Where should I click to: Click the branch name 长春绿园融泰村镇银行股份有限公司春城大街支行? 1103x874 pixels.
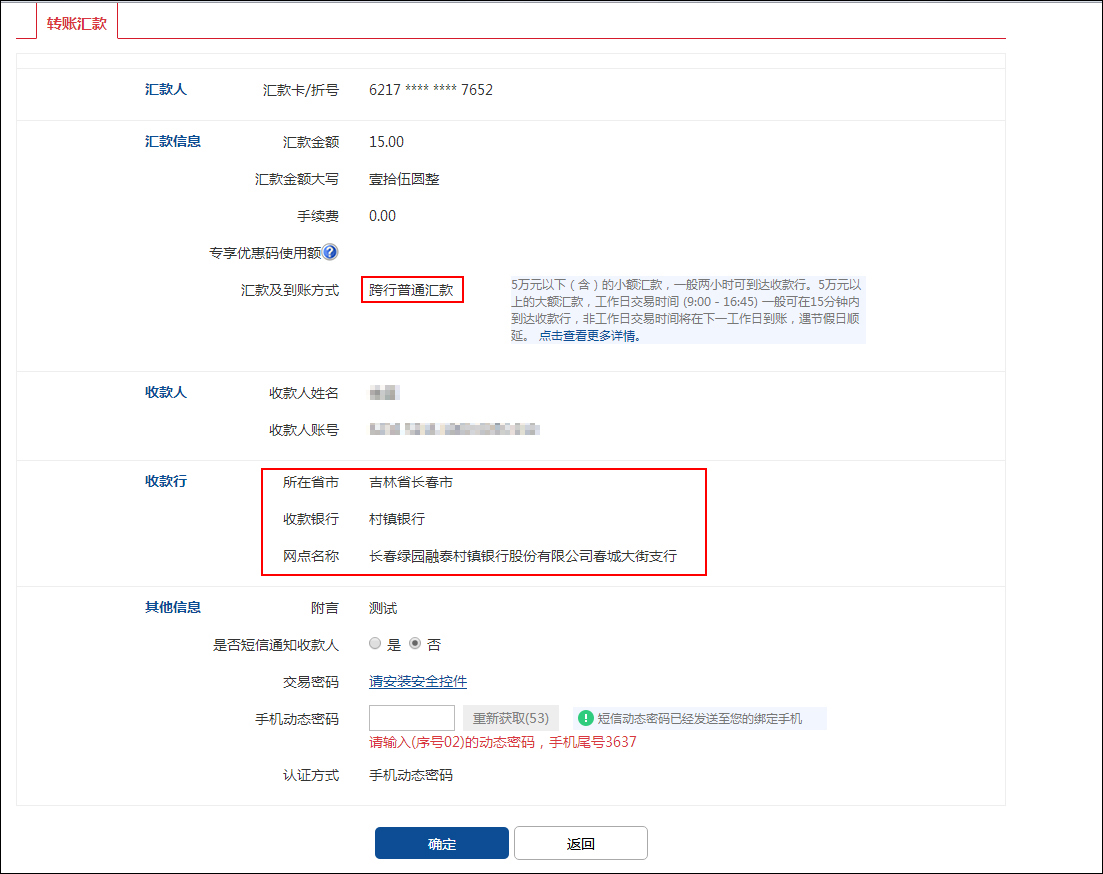[523, 556]
